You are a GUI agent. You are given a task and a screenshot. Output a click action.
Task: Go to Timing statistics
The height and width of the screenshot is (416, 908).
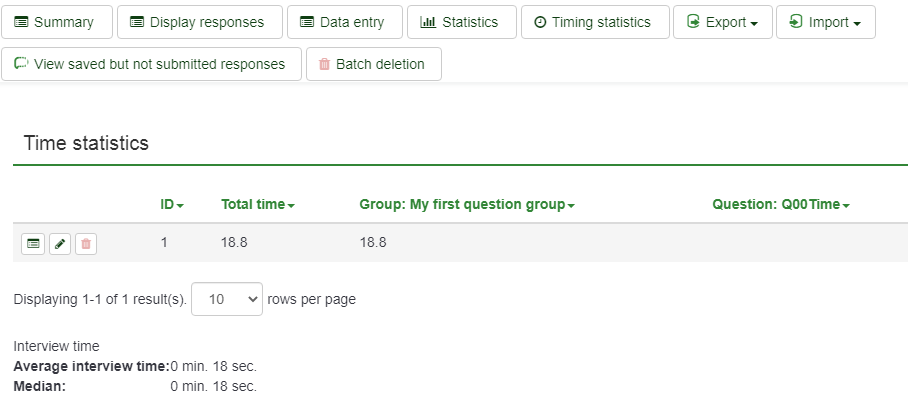pos(594,22)
